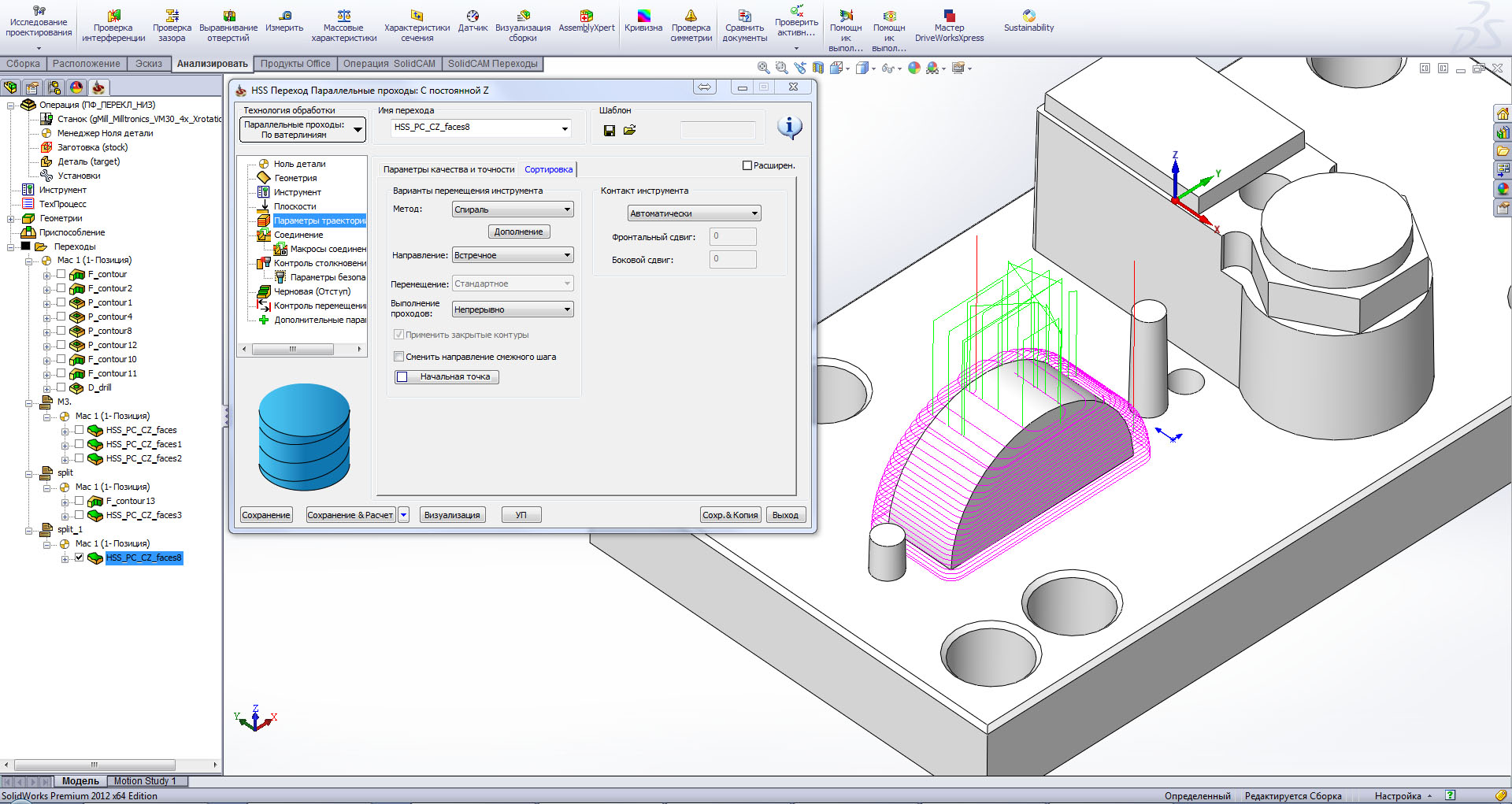Click the Previous View icon
The image size is (1512, 804).
coord(800,69)
